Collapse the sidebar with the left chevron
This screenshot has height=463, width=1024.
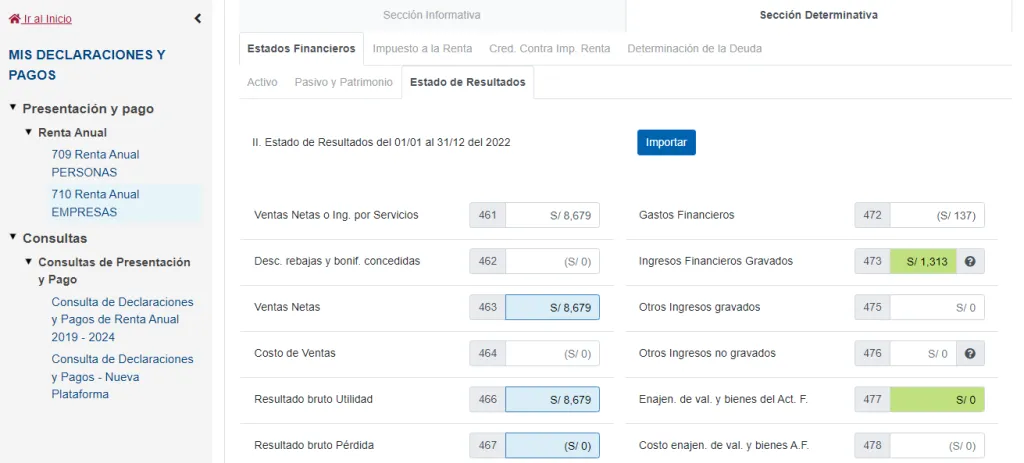[198, 19]
